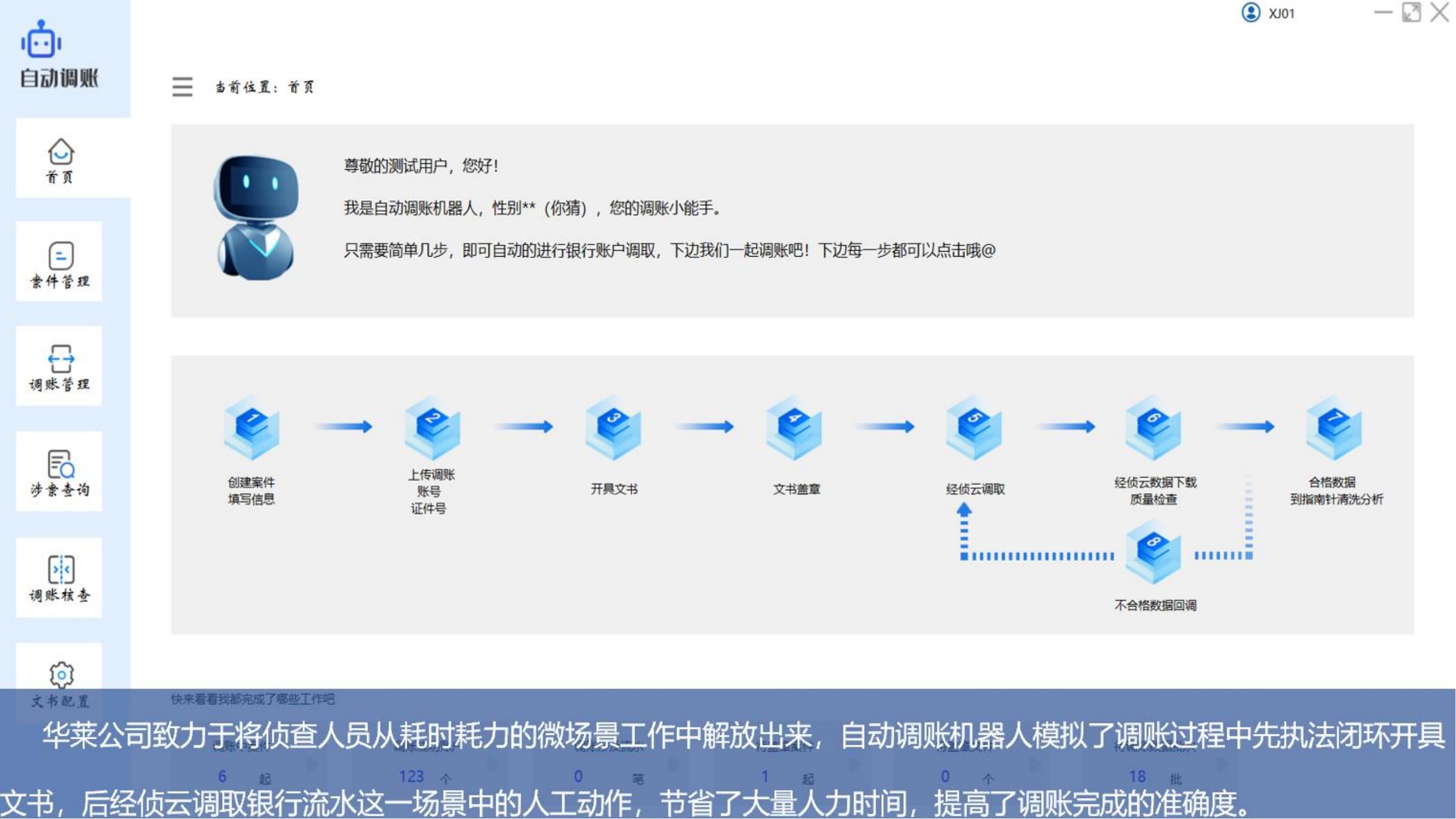The image size is (1456, 819).
Task: Select step 2 上传调账账号 icon
Action: tap(432, 428)
